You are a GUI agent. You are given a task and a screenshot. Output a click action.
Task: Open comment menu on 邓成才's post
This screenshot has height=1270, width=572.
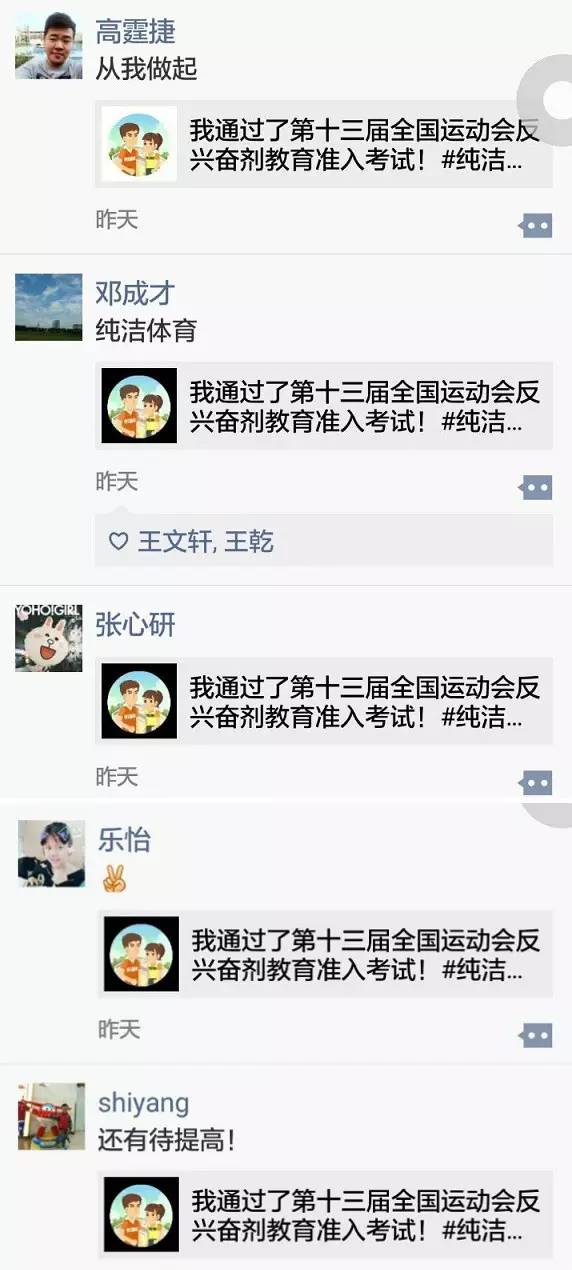pyautogui.click(x=536, y=488)
